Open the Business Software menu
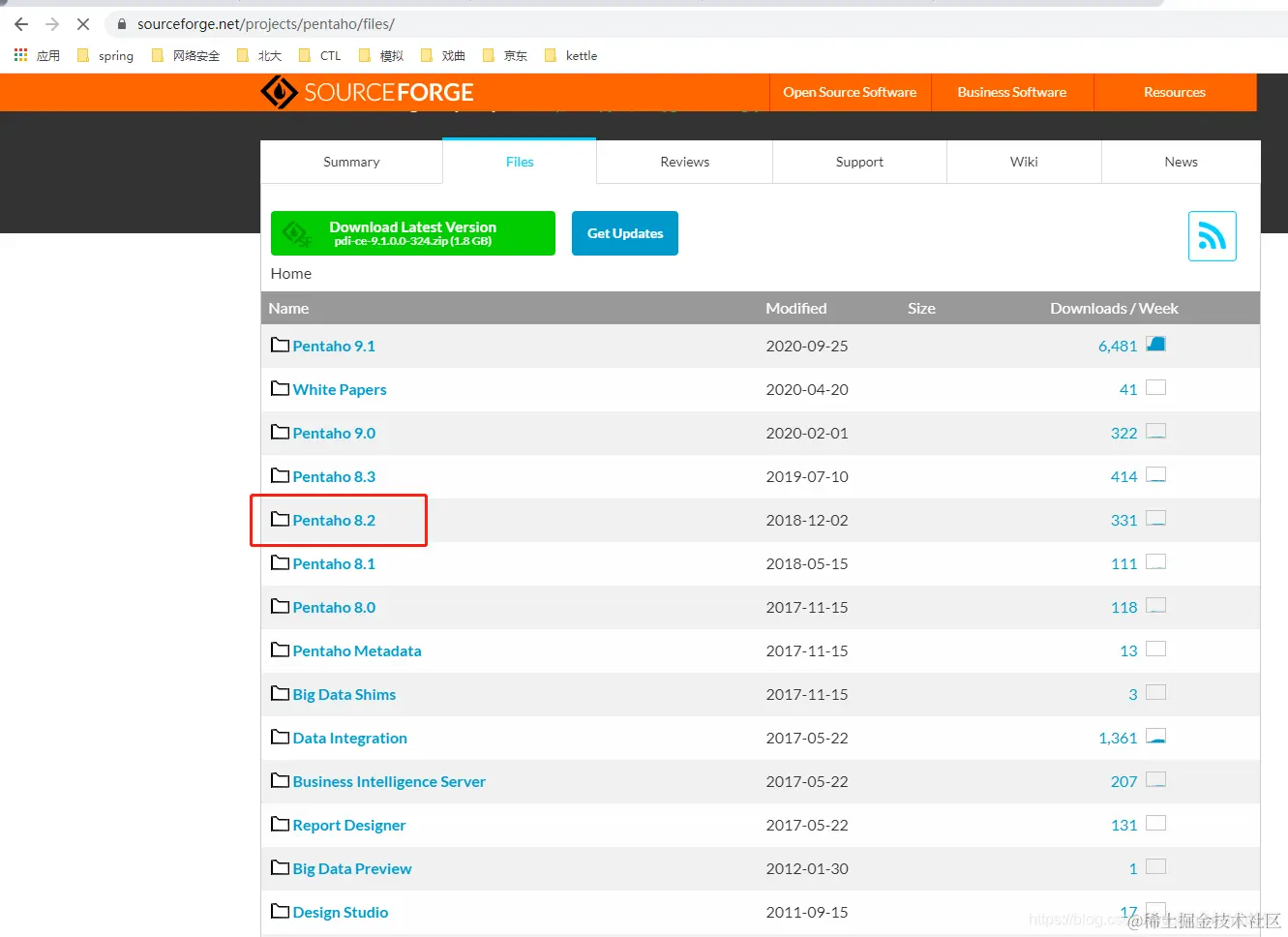Image resolution: width=1288 pixels, height=937 pixels. 1012,92
